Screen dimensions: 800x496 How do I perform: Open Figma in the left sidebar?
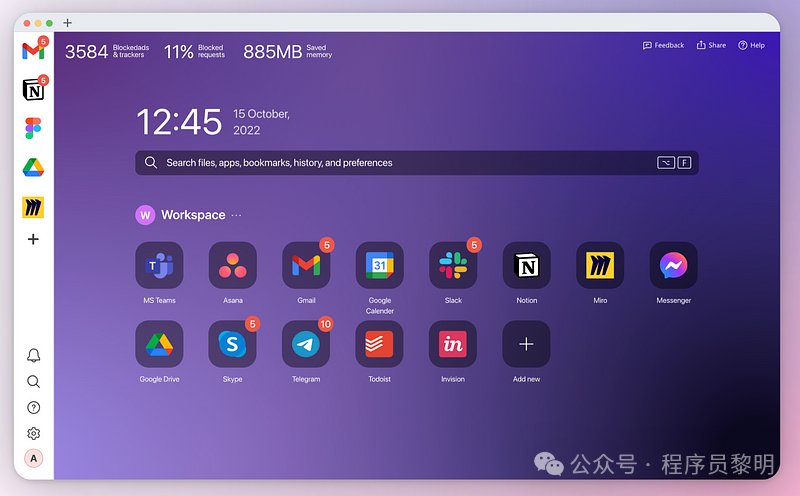tap(33, 129)
